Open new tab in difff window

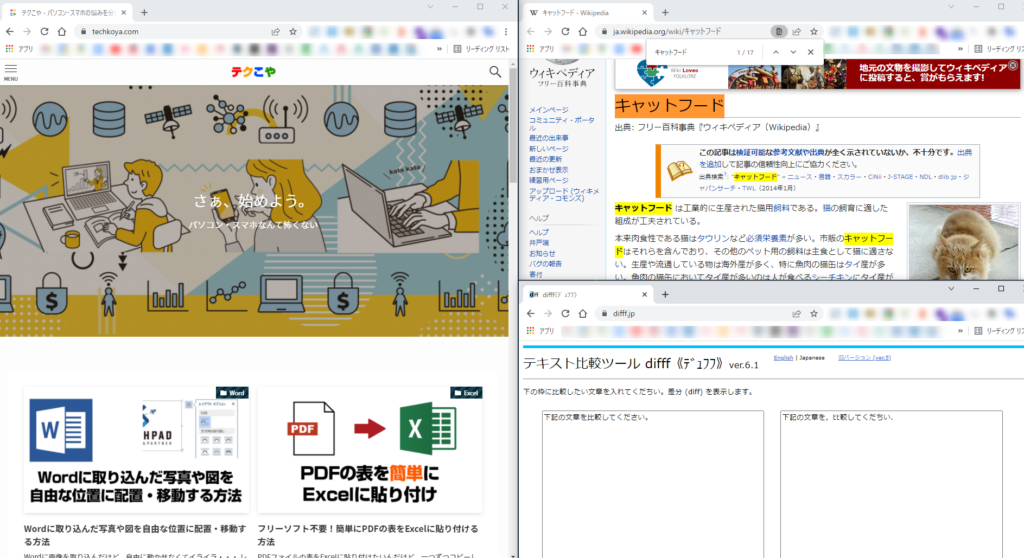665,295
